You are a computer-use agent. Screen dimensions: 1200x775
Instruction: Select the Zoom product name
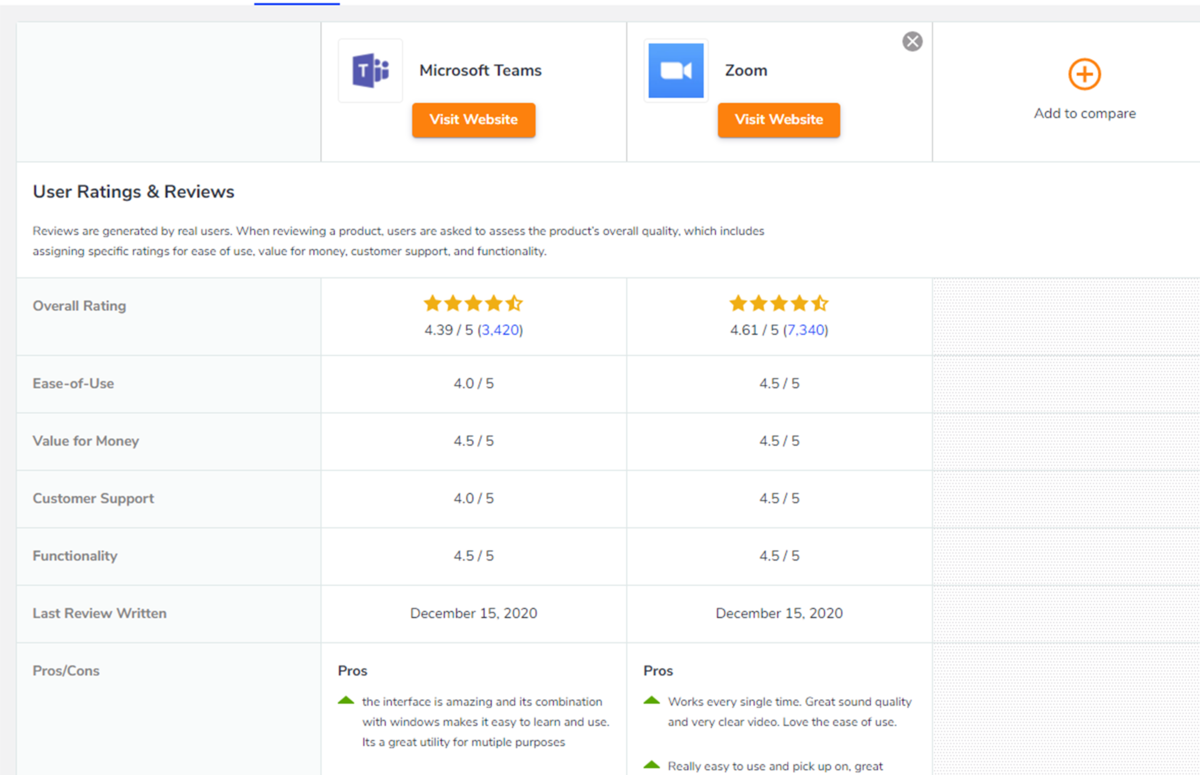click(746, 71)
